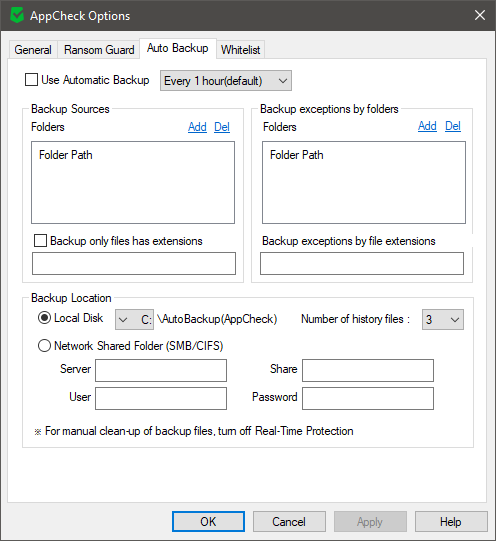Switch to the General tab
The width and height of the screenshot is (496, 541).
coord(33,50)
